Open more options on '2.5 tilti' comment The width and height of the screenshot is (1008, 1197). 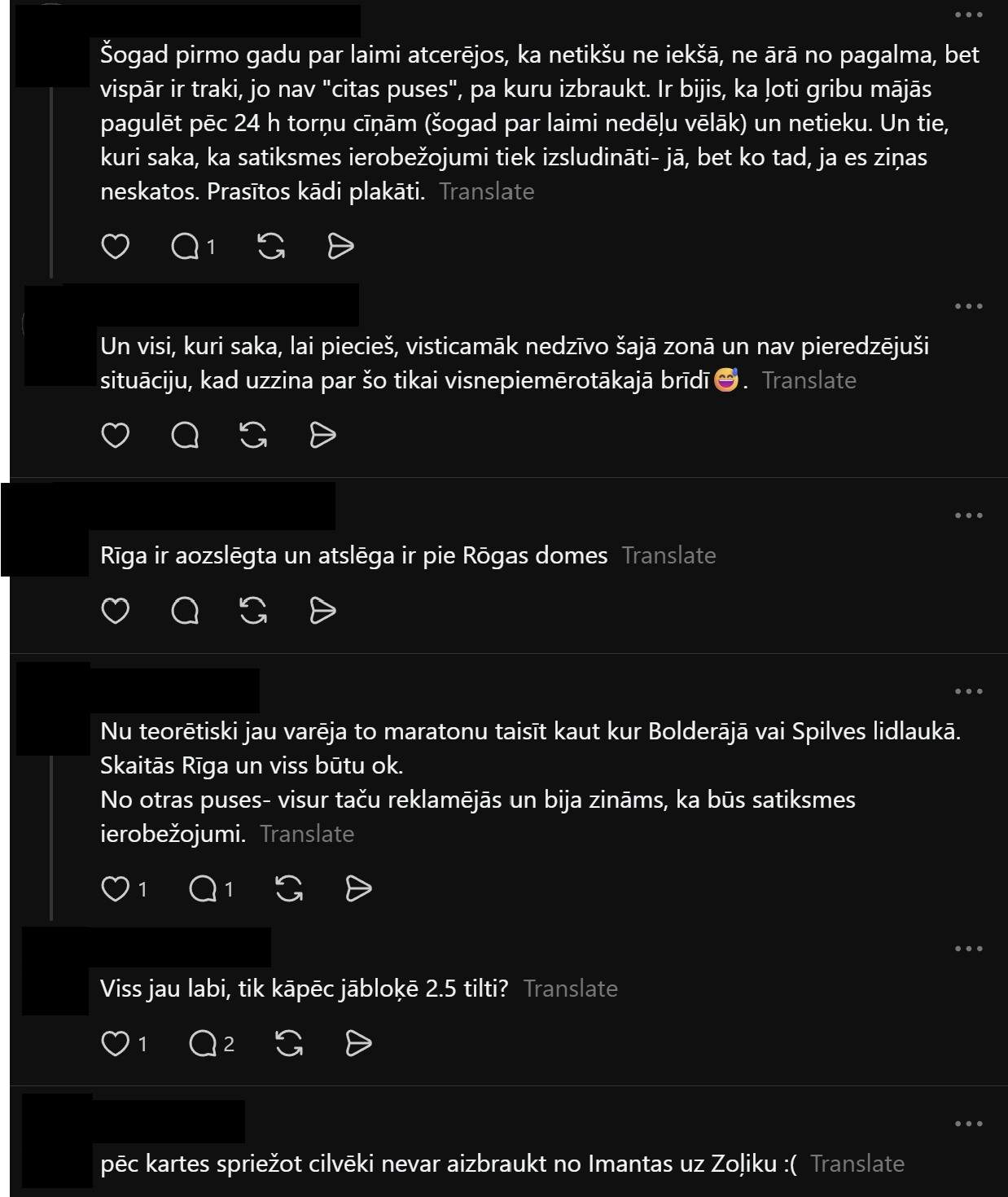click(968, 949)
